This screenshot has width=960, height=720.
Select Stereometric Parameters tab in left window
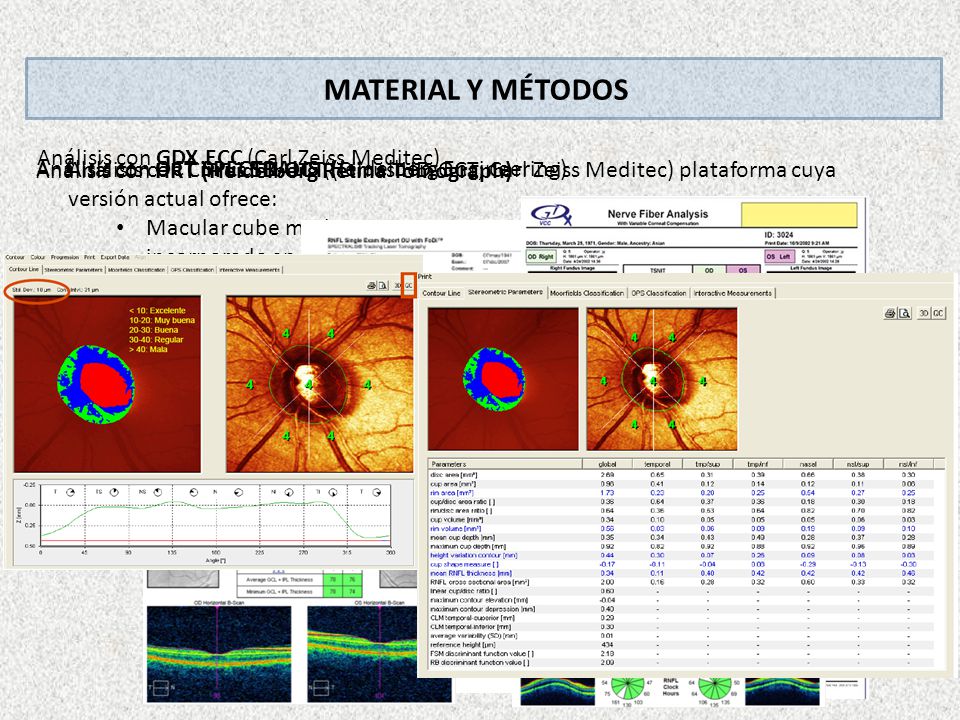(73, 269)
